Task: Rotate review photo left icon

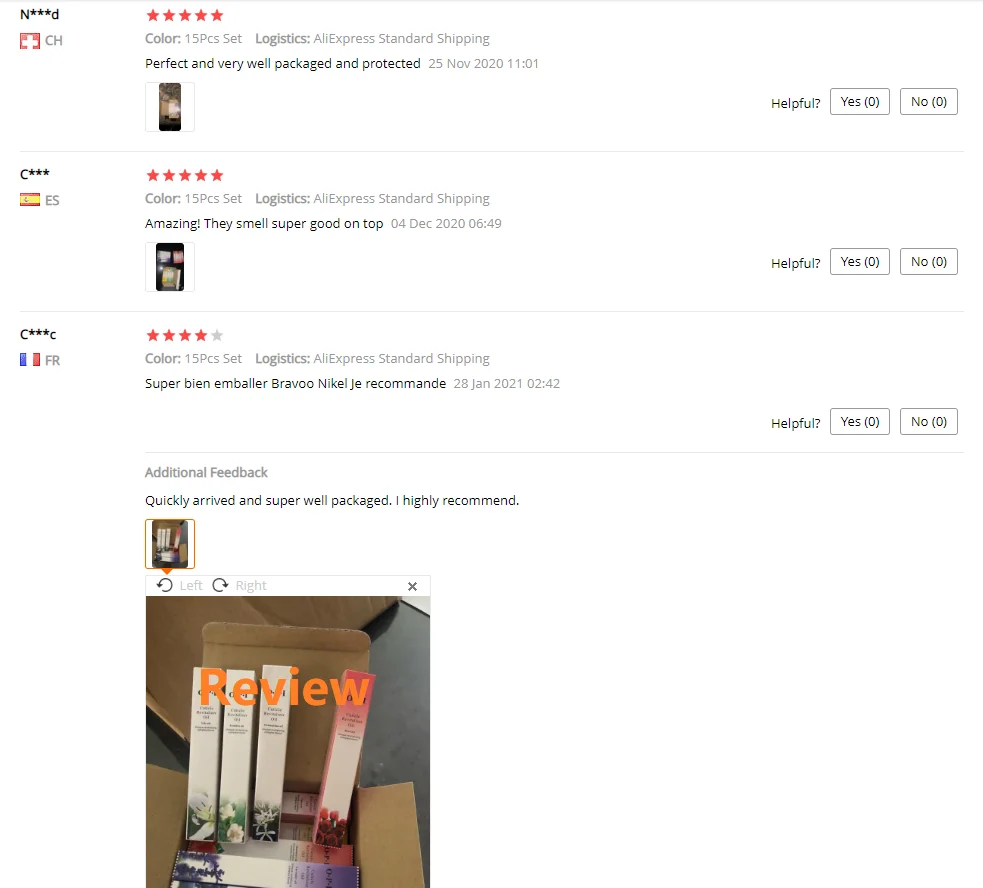Action: click(165, 585)
